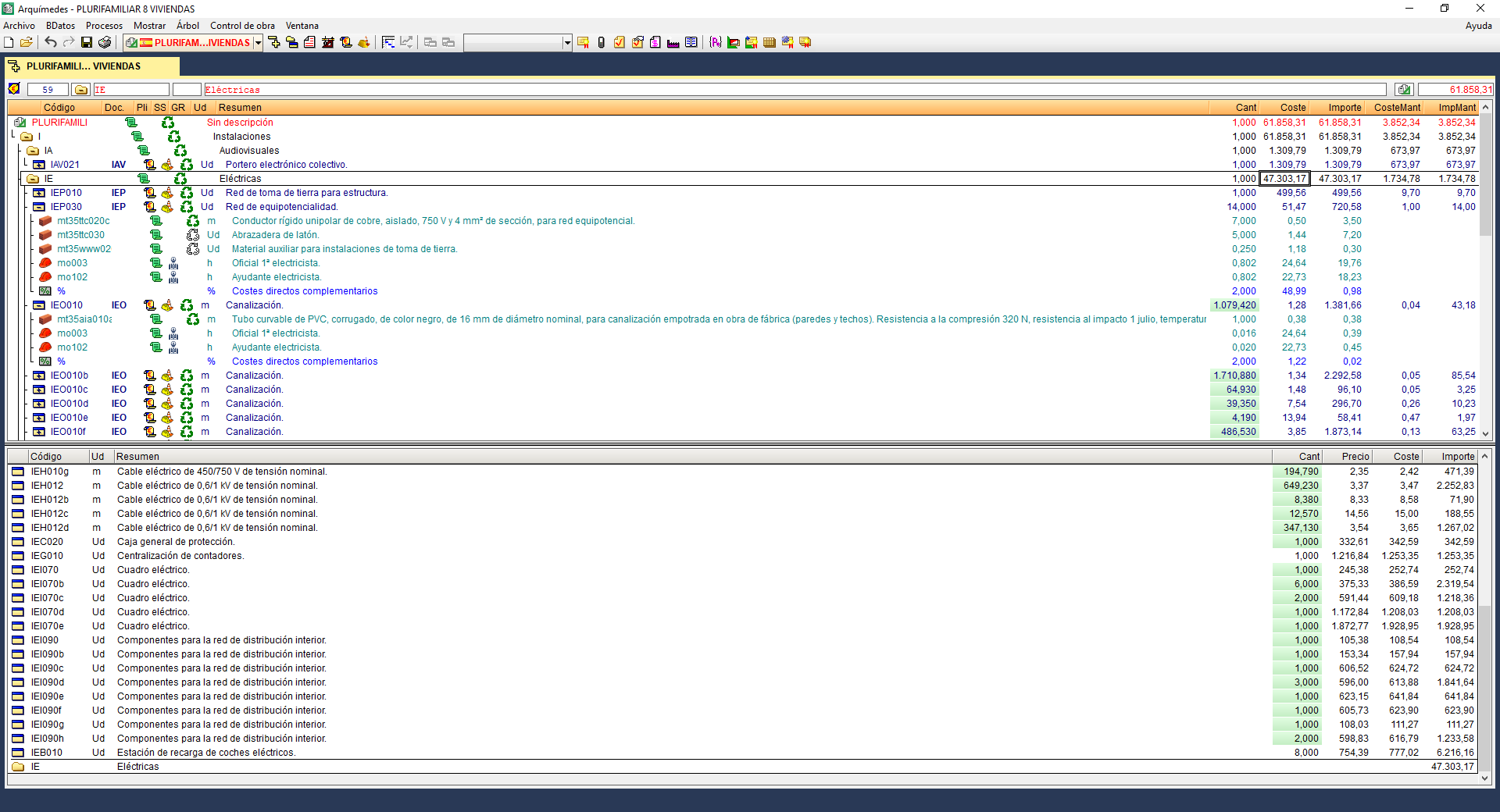Click the grid table toolbar icon
This screenshot has height=812, width=1500.
[770, 42]
